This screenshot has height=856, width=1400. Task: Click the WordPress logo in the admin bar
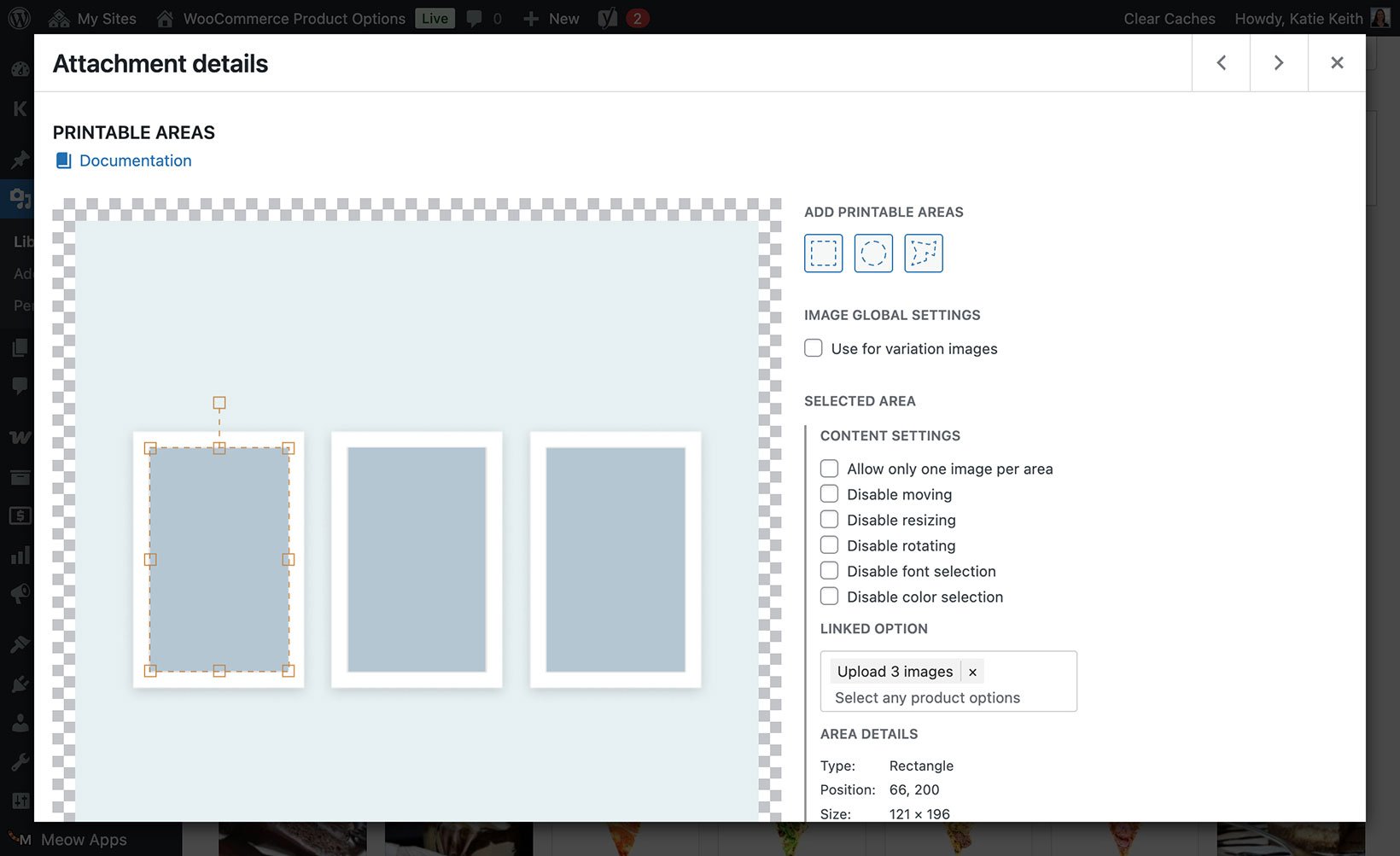[x=18, y=18]
